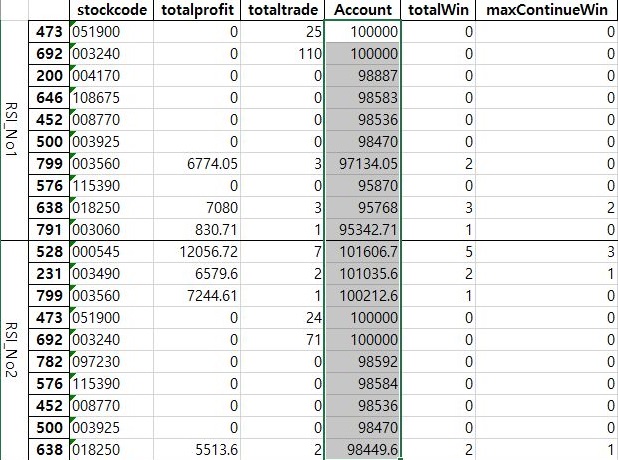Click totaltrade cell in the 097230 row
The height and width of the screenshot is (460, 618).
[283, 361]
